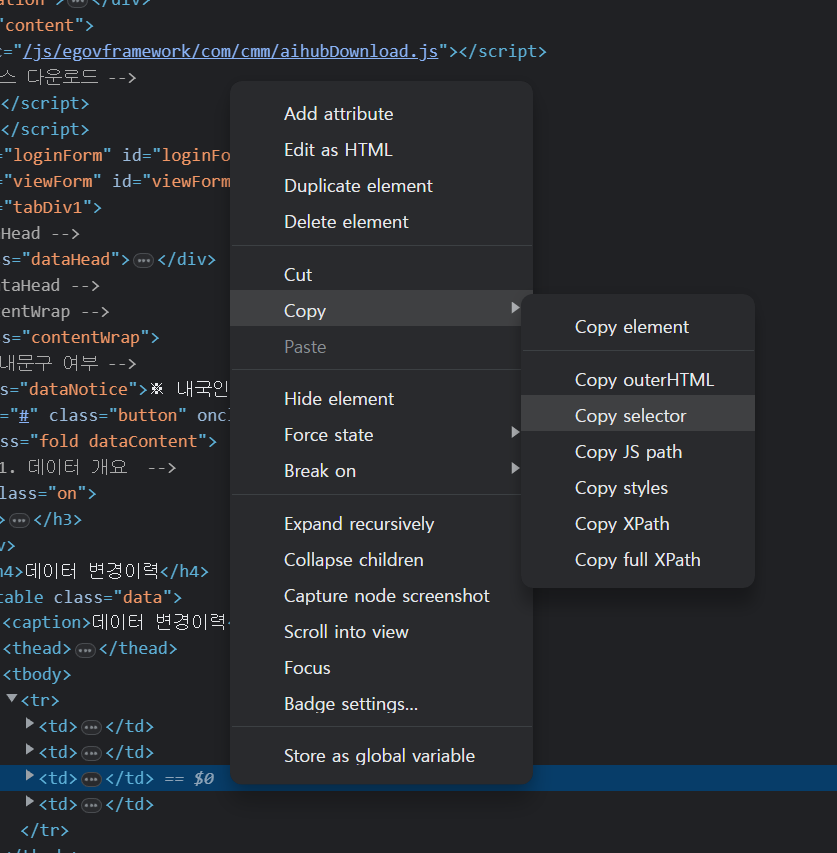Screen dimensions: 837x853
Task: Click ellipsis badge in selected td row
Action: 91,780
